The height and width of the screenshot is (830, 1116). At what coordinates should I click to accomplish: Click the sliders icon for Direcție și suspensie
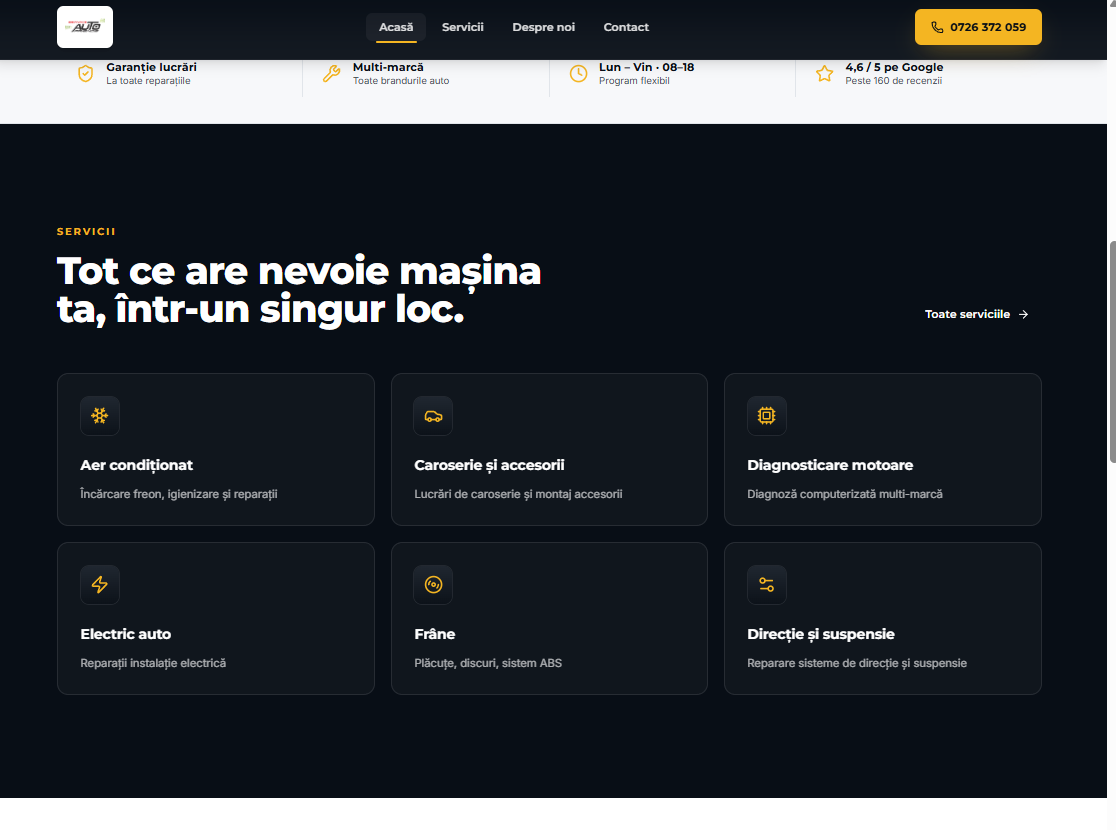pyautogui.click(x=766, y=584)
